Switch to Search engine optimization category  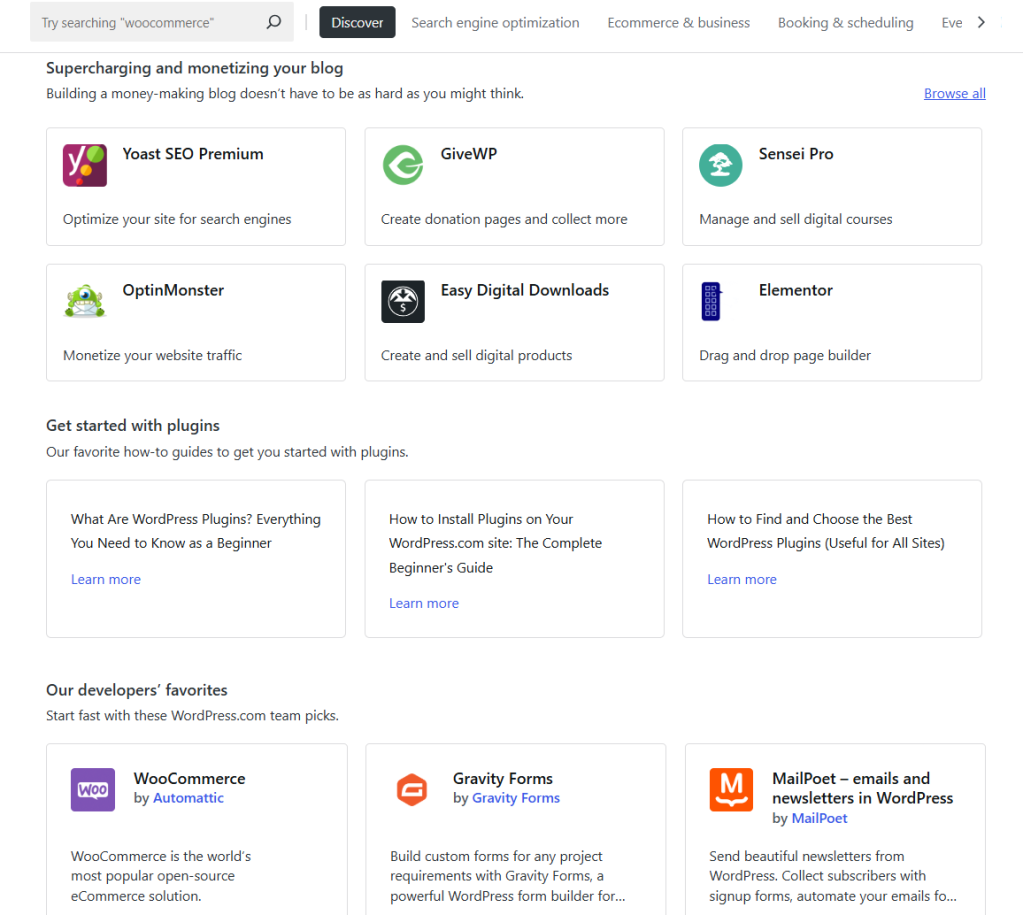tap(495, 22)
